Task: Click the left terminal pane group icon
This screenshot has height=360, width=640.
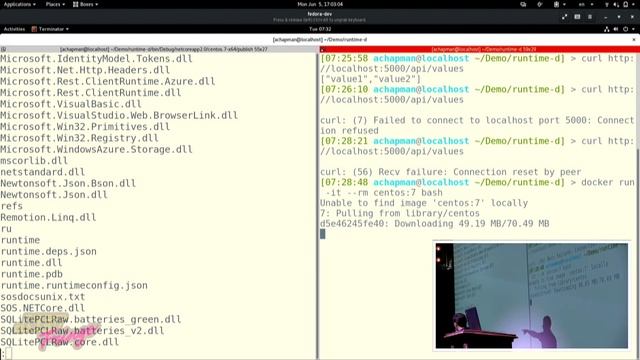Action: click(x=3, y=49)
